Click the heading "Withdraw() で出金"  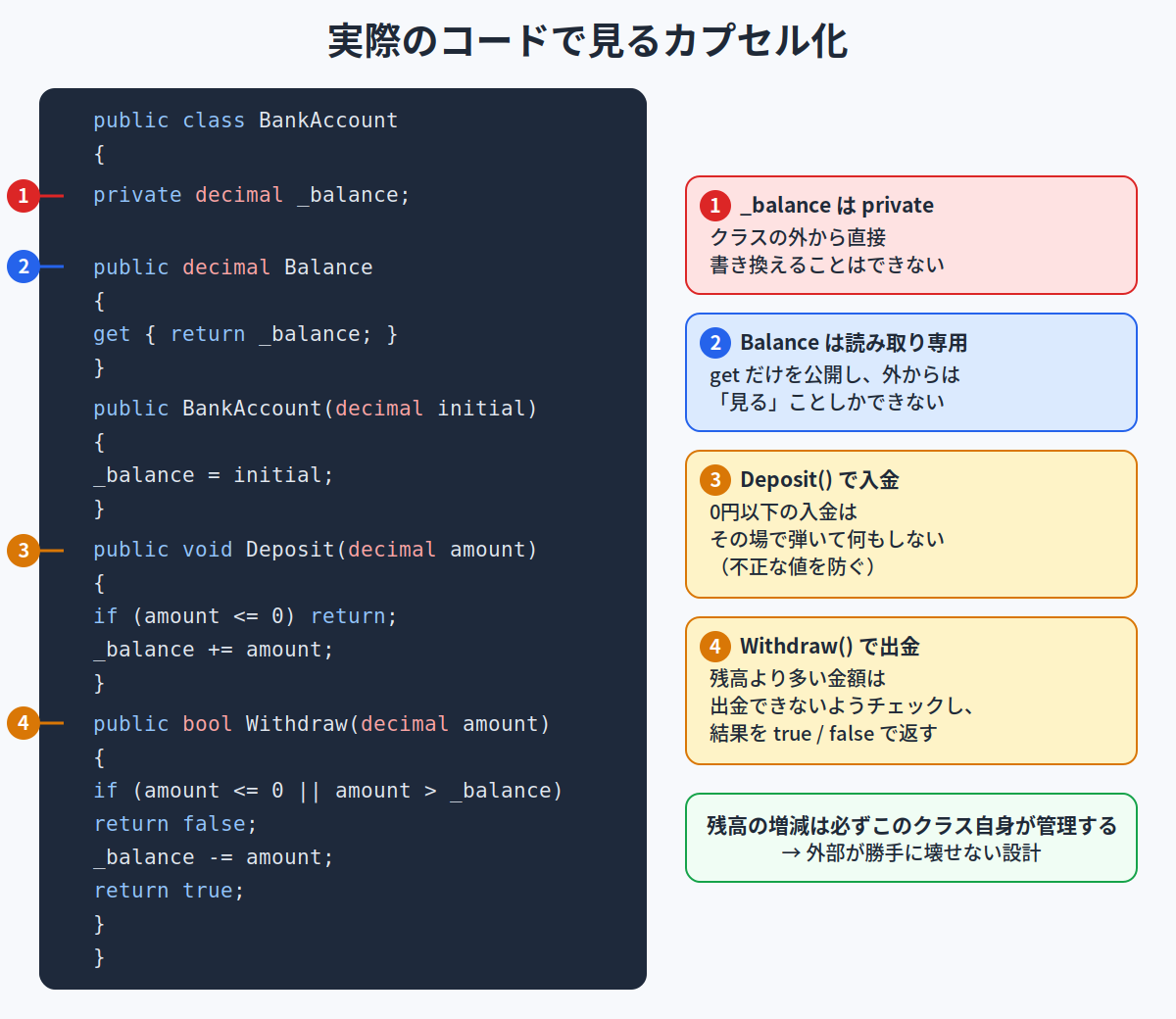829,647
